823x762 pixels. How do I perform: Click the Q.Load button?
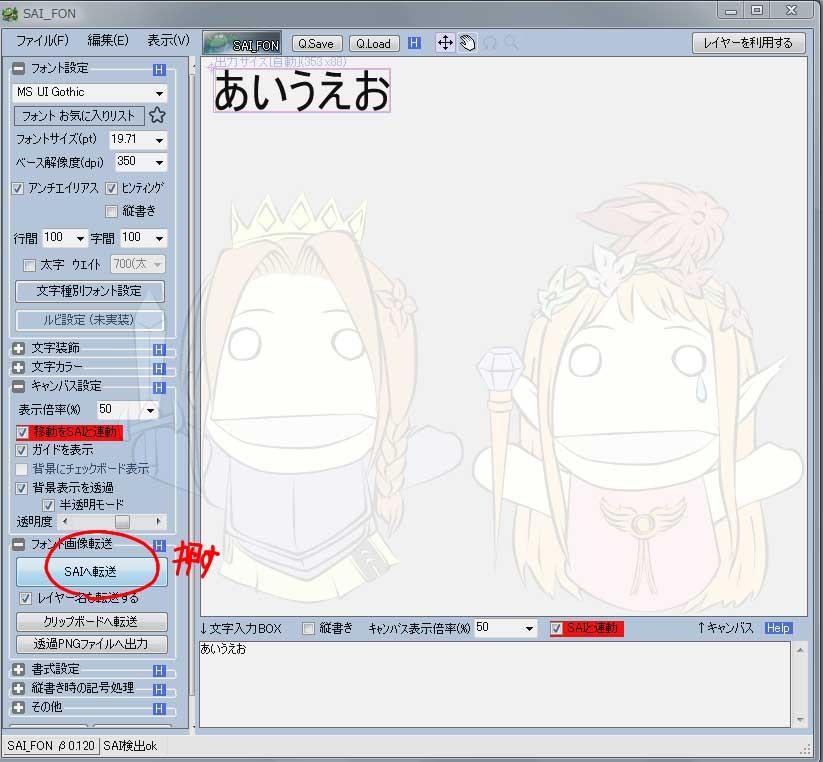(374, 44)
